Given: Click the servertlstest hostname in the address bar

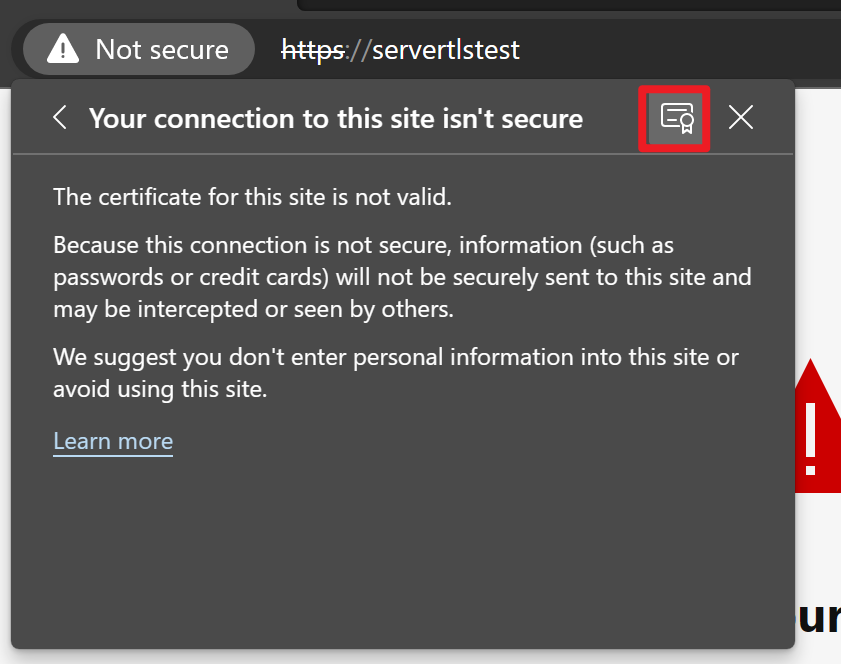Looking at the screenshot, I should 446,49.
